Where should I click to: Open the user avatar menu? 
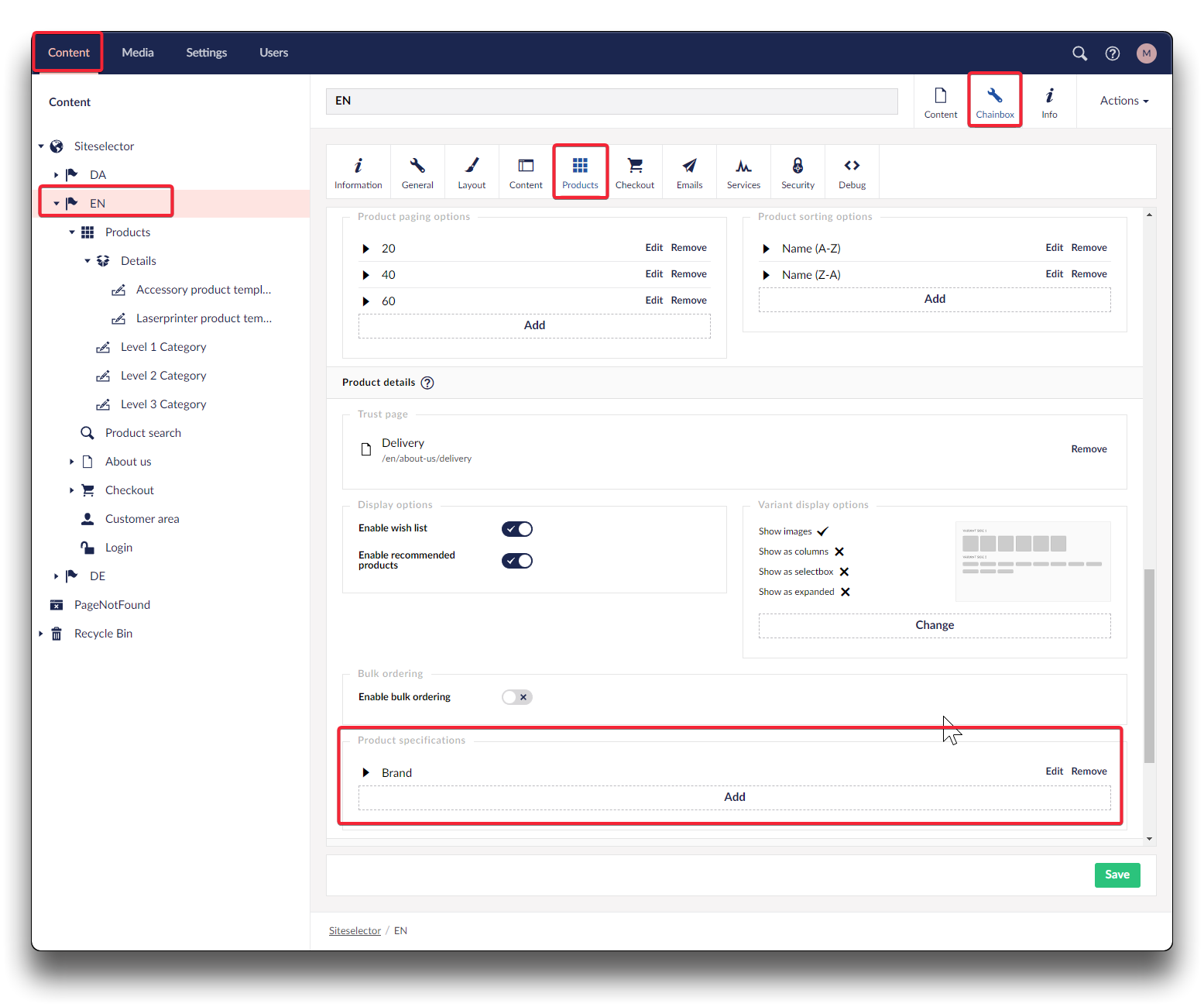coord(1146,53)
